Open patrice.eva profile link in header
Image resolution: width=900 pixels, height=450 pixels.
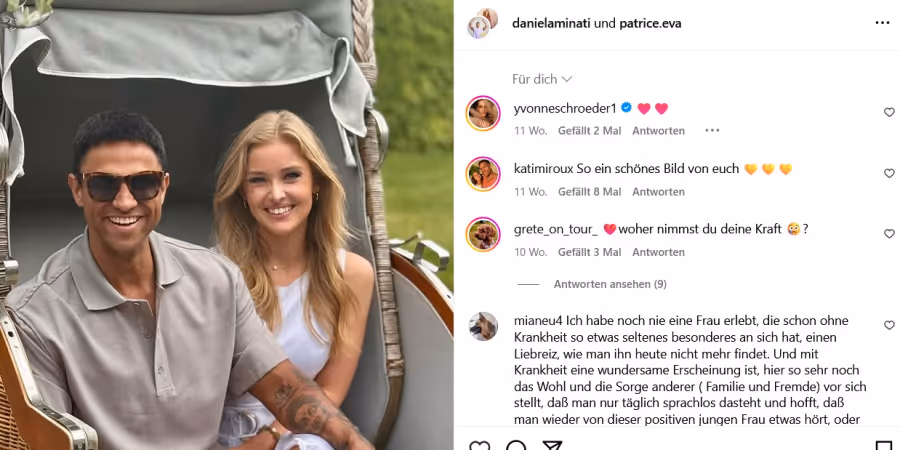click(650, 24)
